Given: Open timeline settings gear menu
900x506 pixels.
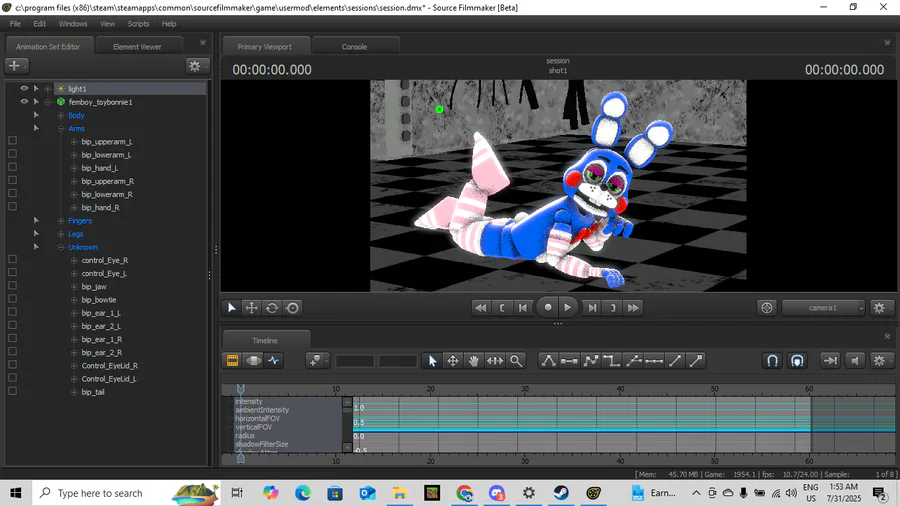Looking at the screenshot, I should coord(879,360).
